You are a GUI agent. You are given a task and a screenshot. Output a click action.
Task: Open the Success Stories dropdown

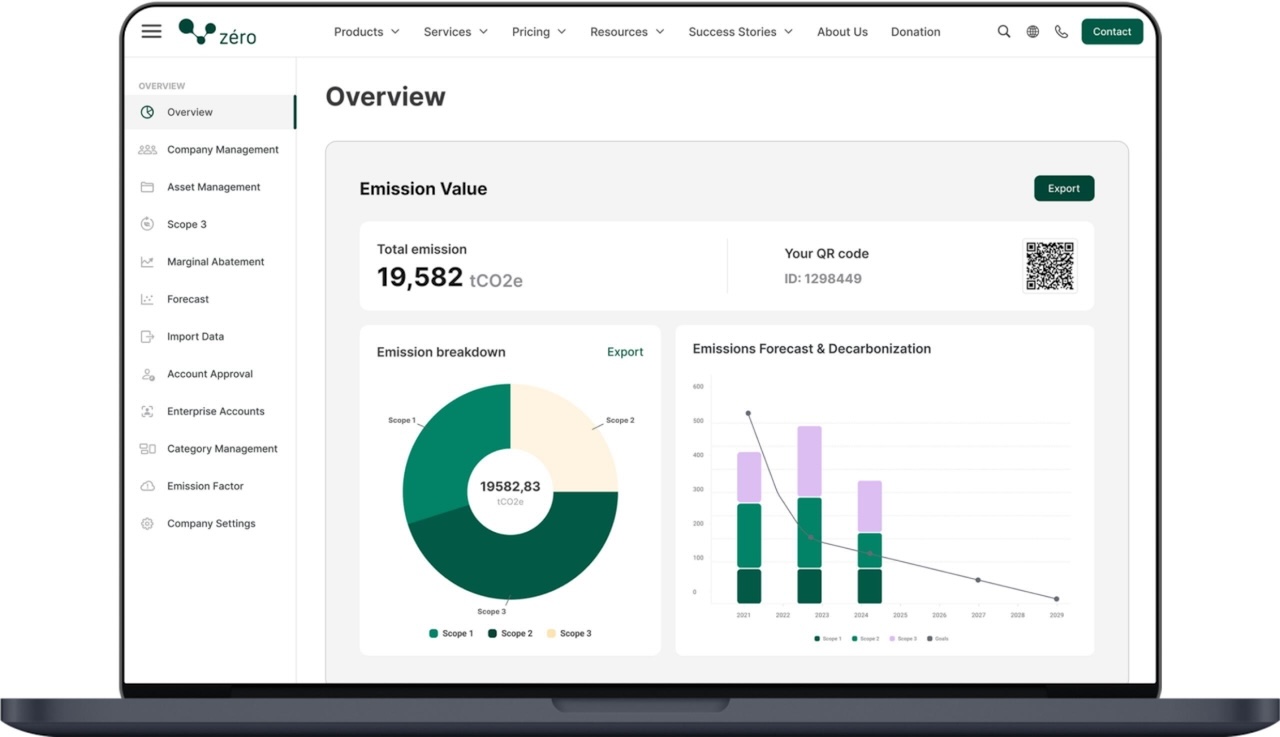point(740,32)
